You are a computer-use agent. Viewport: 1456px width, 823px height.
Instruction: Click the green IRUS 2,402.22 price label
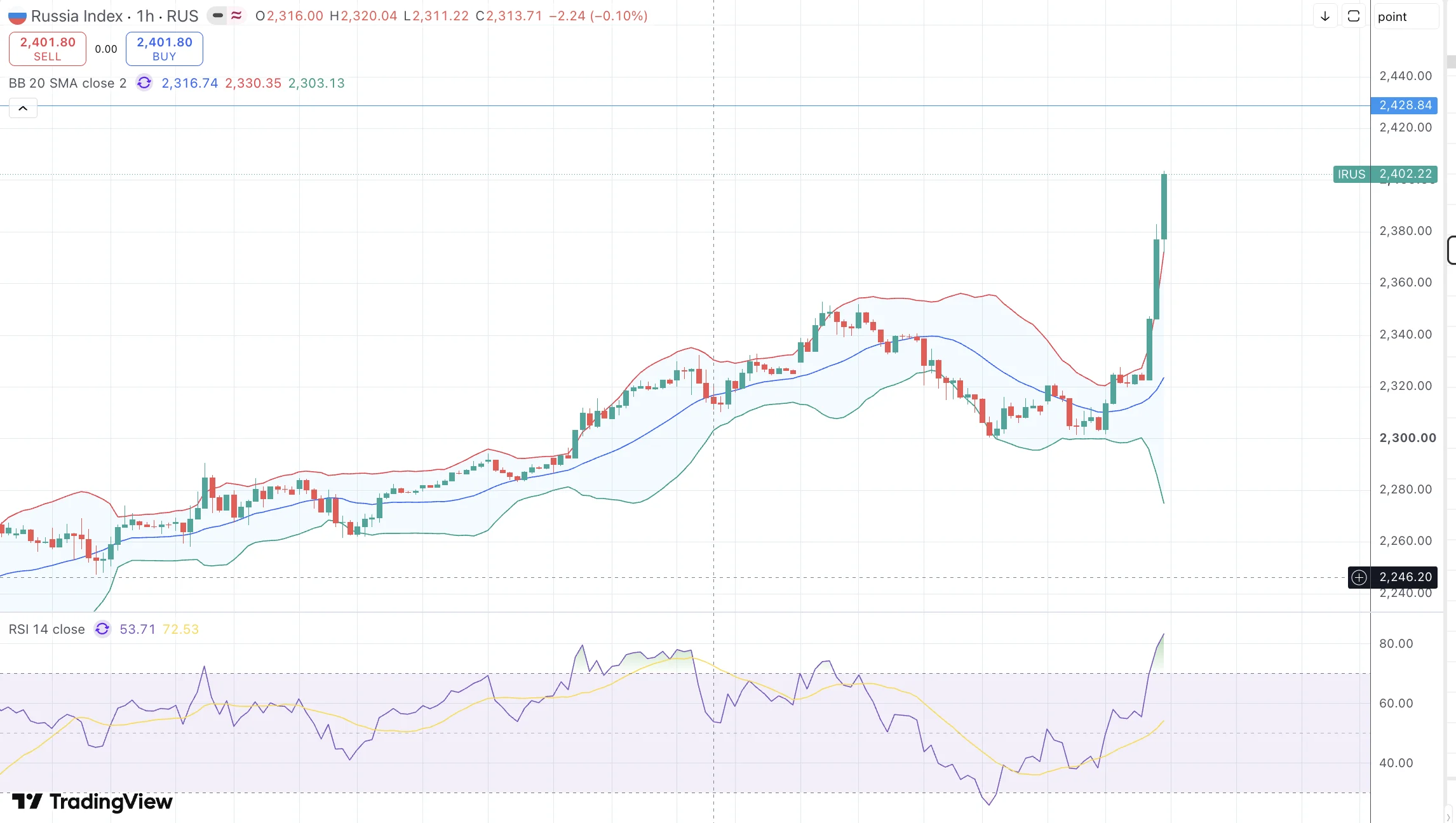(x=1385, y=174)
